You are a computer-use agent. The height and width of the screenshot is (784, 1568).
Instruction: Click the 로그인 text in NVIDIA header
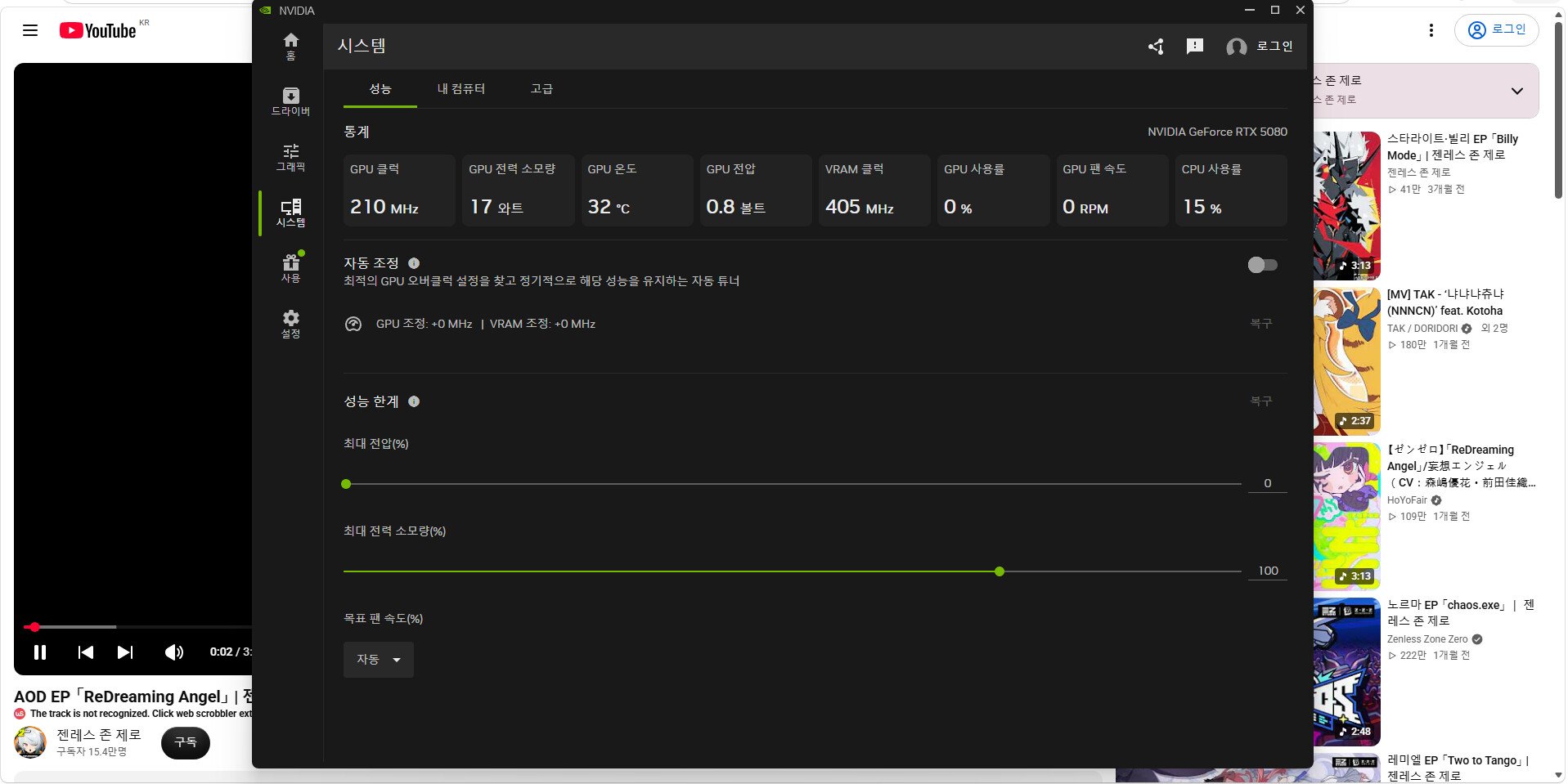tap(1274, 47)
